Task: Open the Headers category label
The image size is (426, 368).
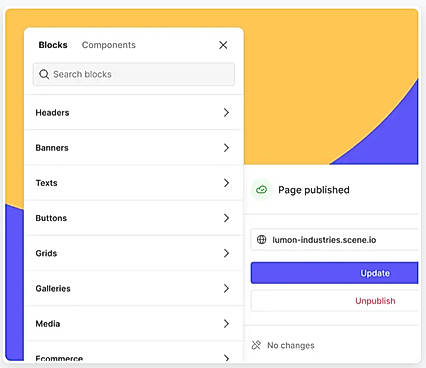Action: [x=52, y=113]
